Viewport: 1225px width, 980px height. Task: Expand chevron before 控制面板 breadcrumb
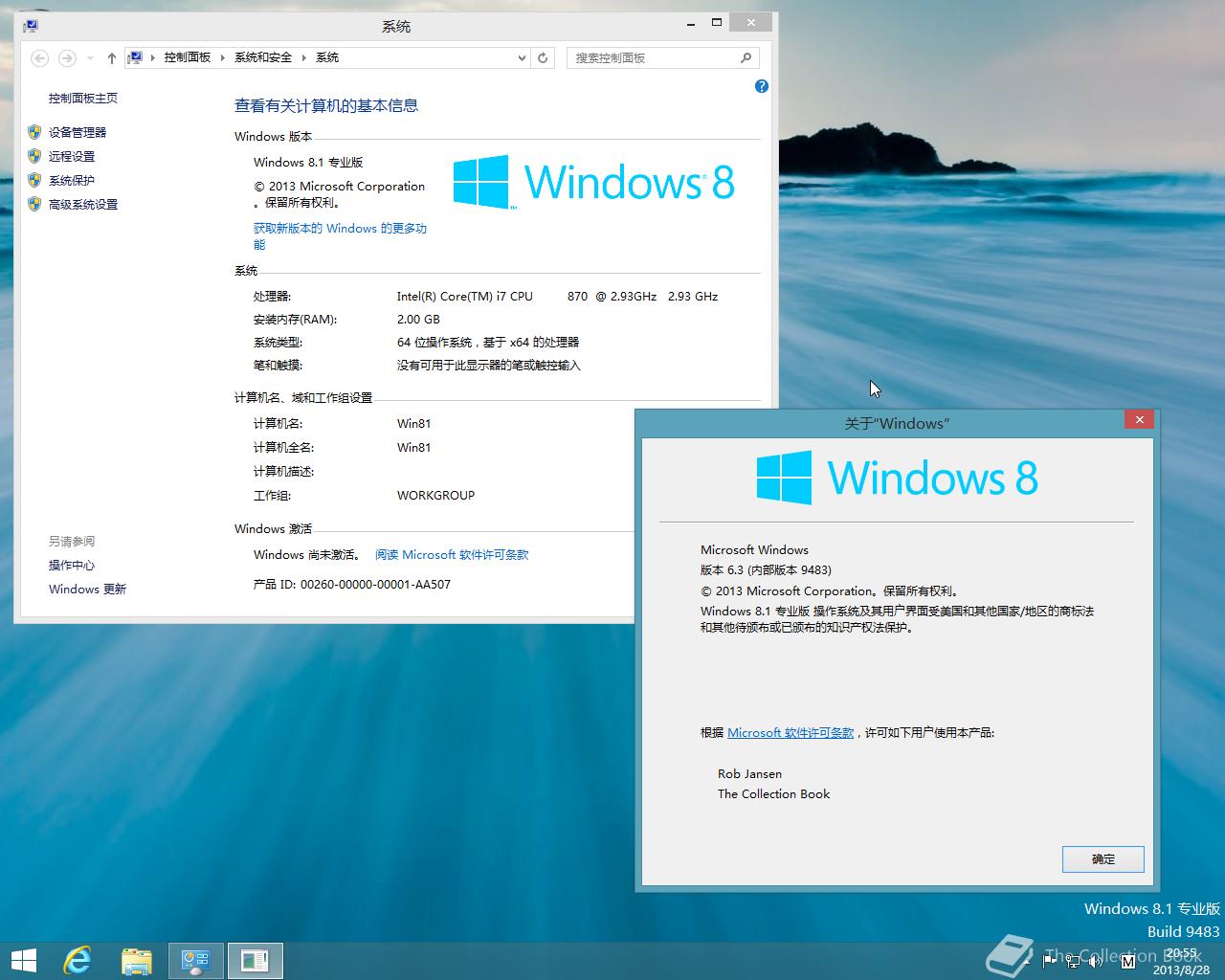tap(153, 57)
